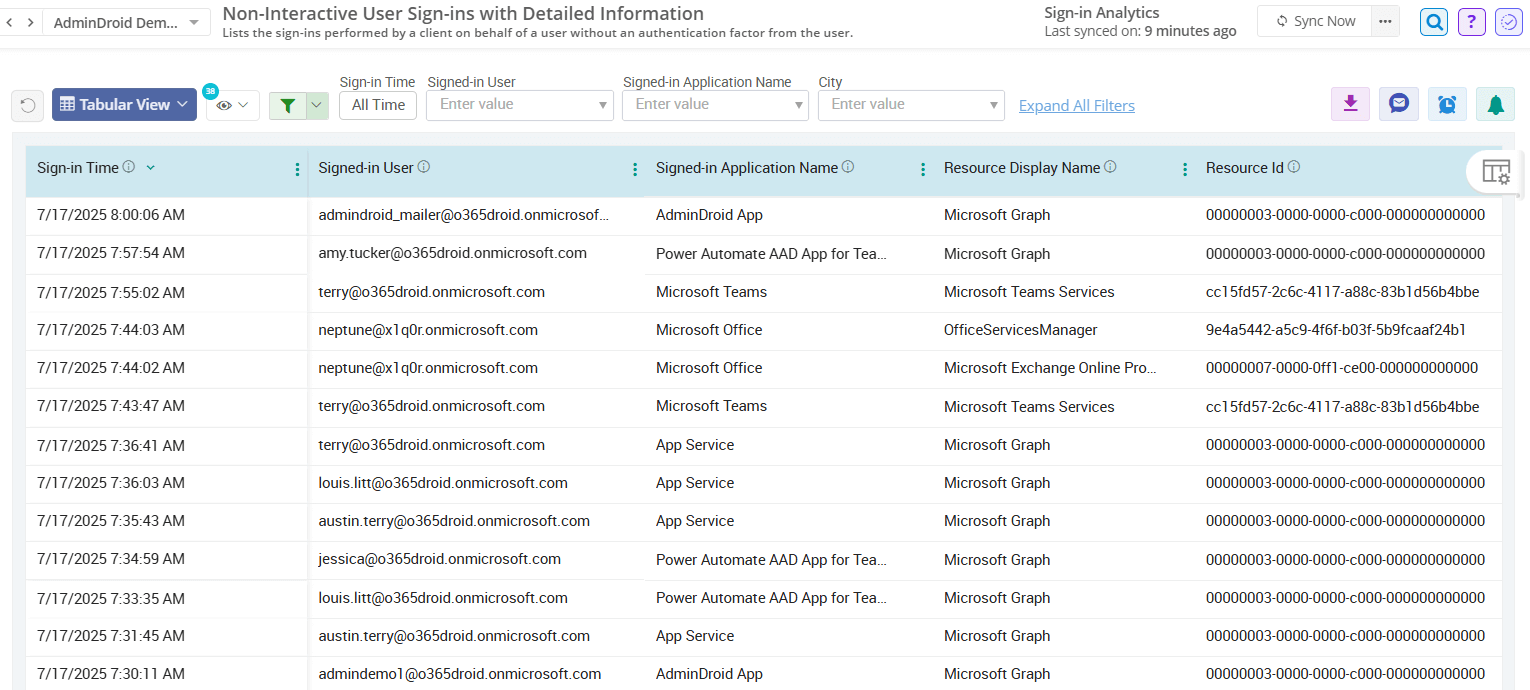Click the restore default view refresh icon
Image resolution: width=1530 pixels, height=690 pixels.
point(27,105)
